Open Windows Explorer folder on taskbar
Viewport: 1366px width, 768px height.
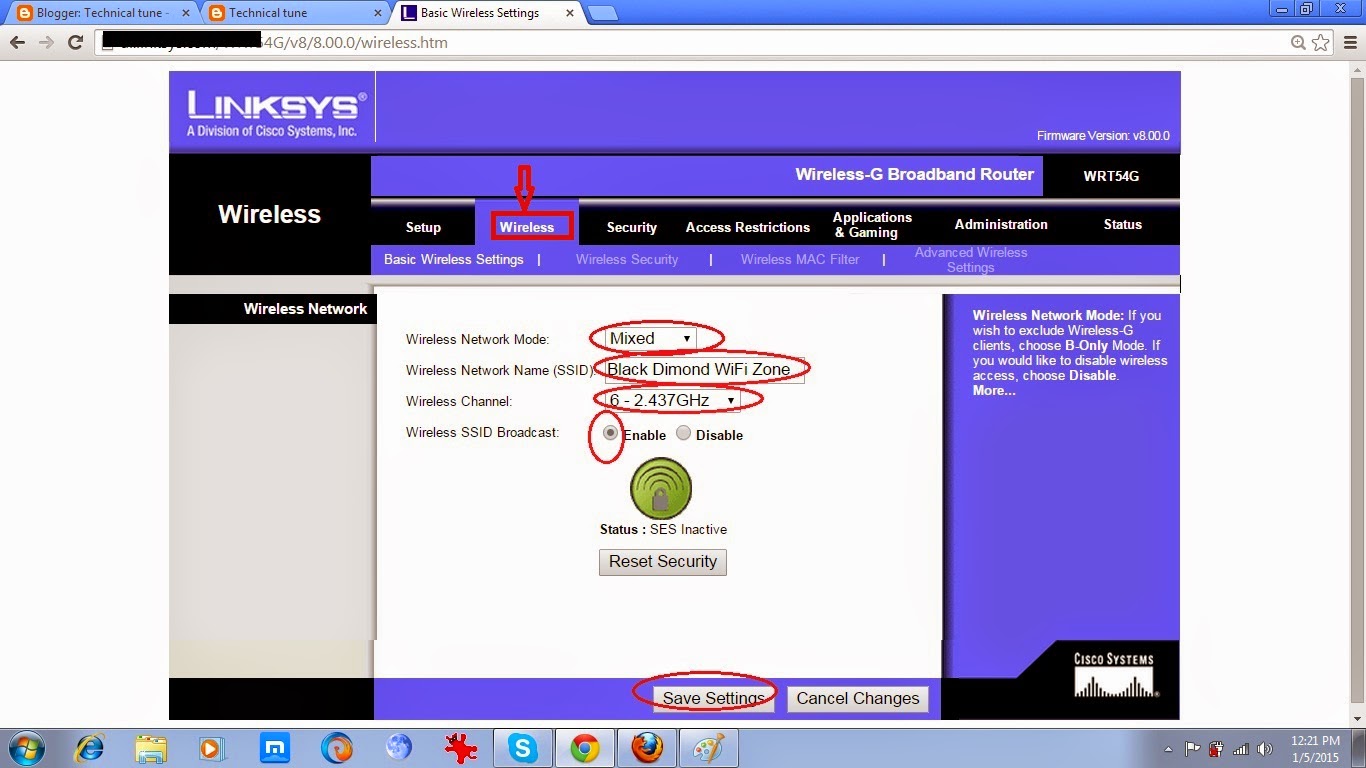(151, 748)
